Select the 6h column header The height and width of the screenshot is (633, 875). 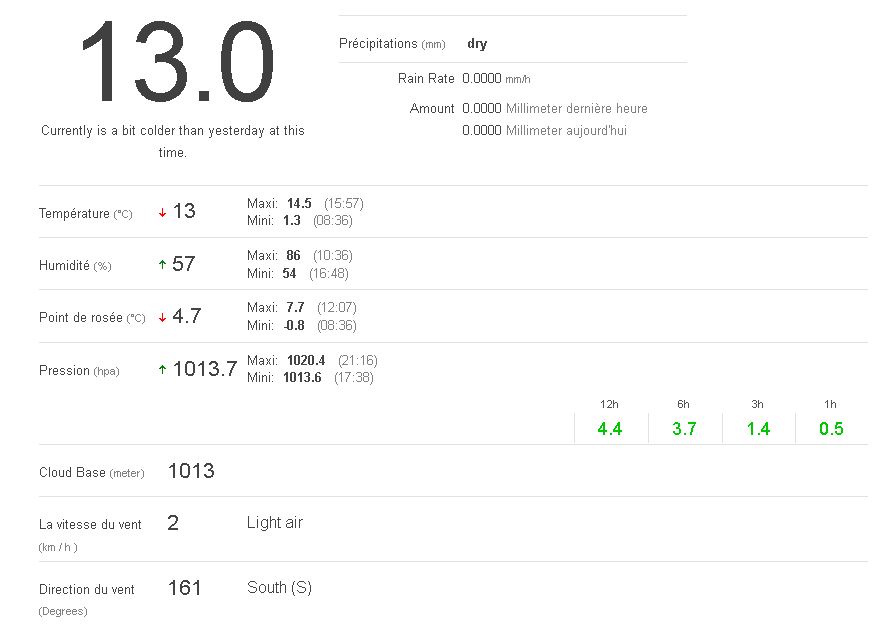coord(683,404)
